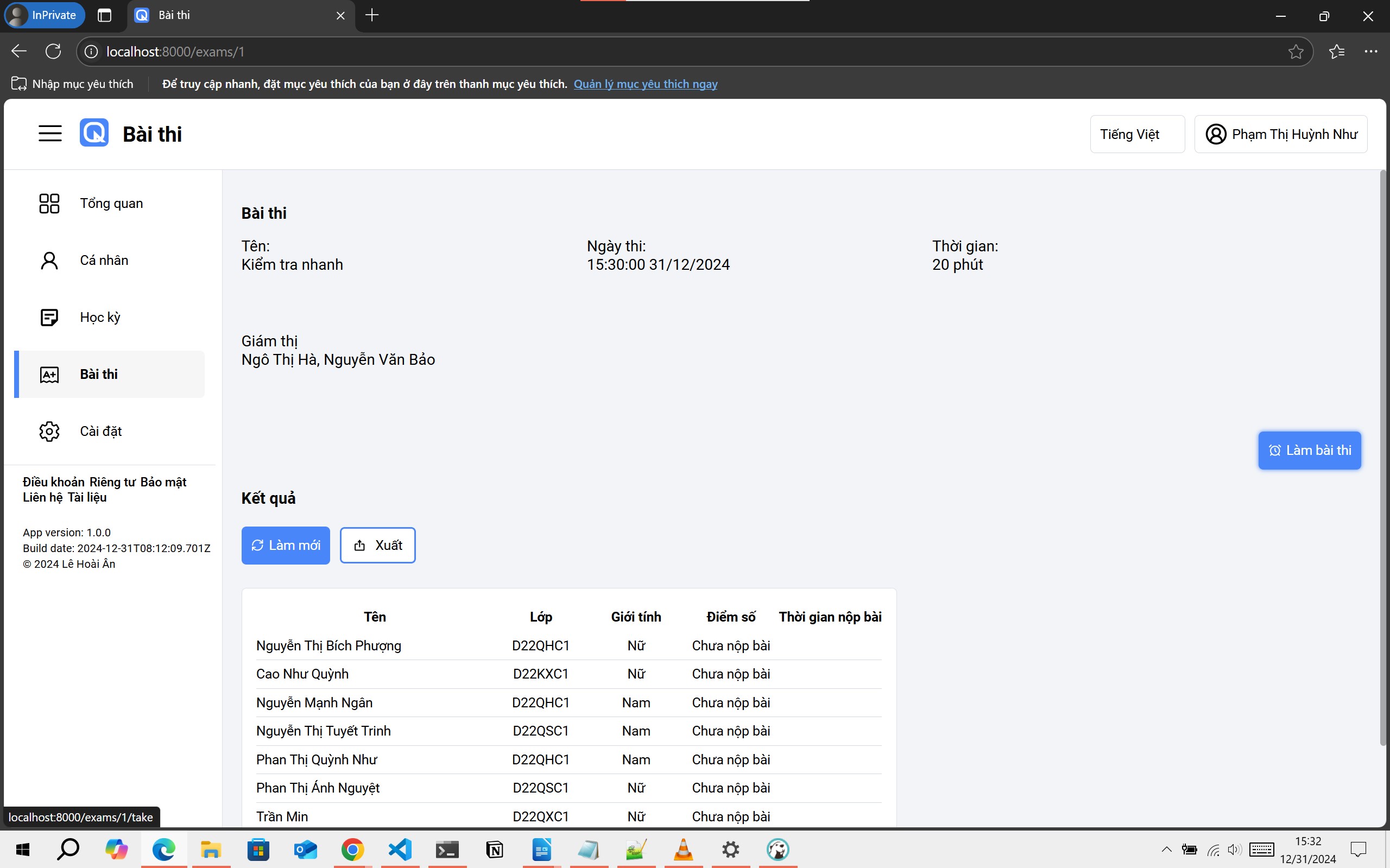This screenshot has width=1390, height=868.
Task: Open Cài đặt gear icon
Action: pos(49,431)
